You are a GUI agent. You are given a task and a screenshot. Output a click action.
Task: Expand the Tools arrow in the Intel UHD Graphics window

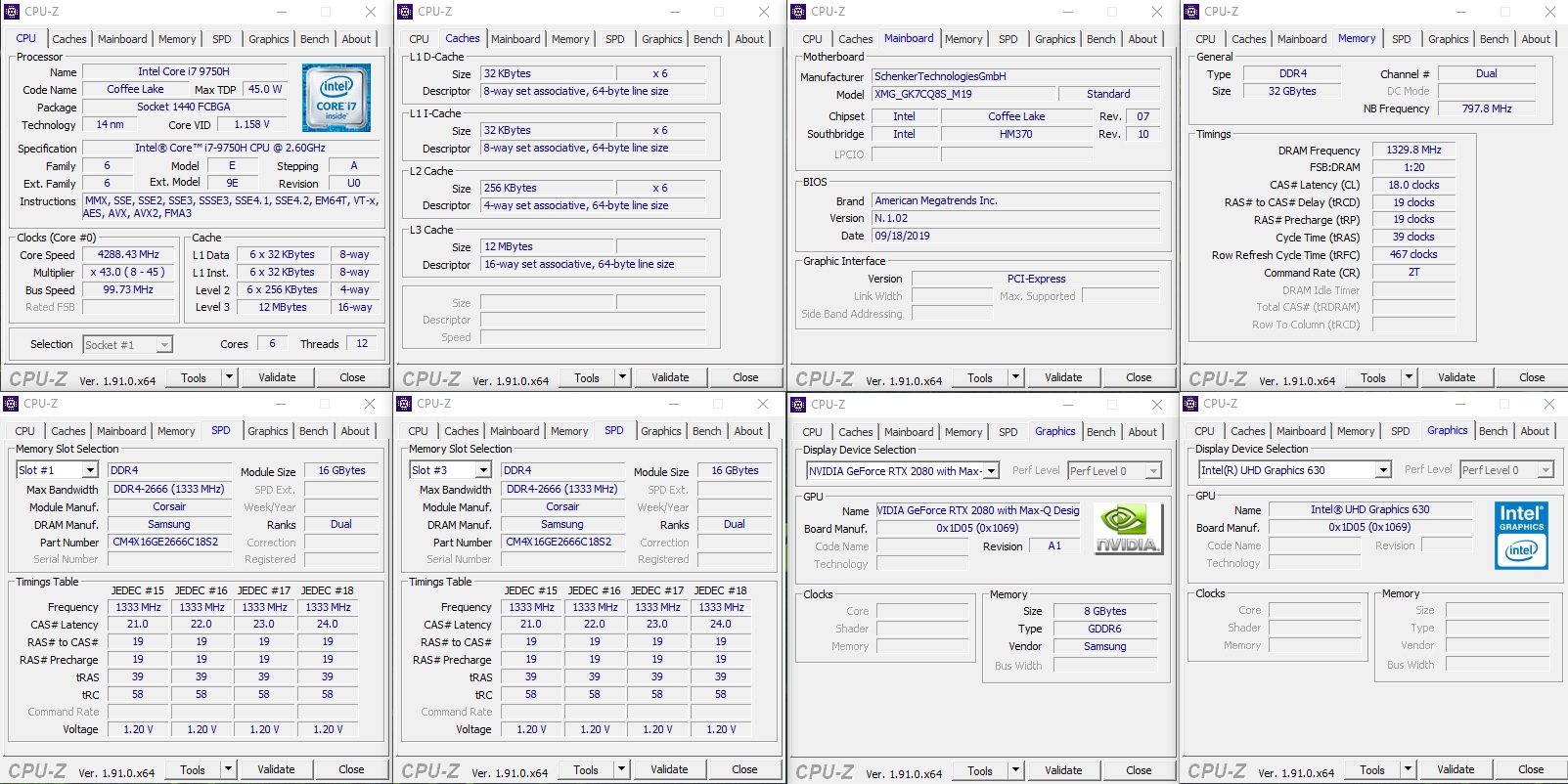1408,769
